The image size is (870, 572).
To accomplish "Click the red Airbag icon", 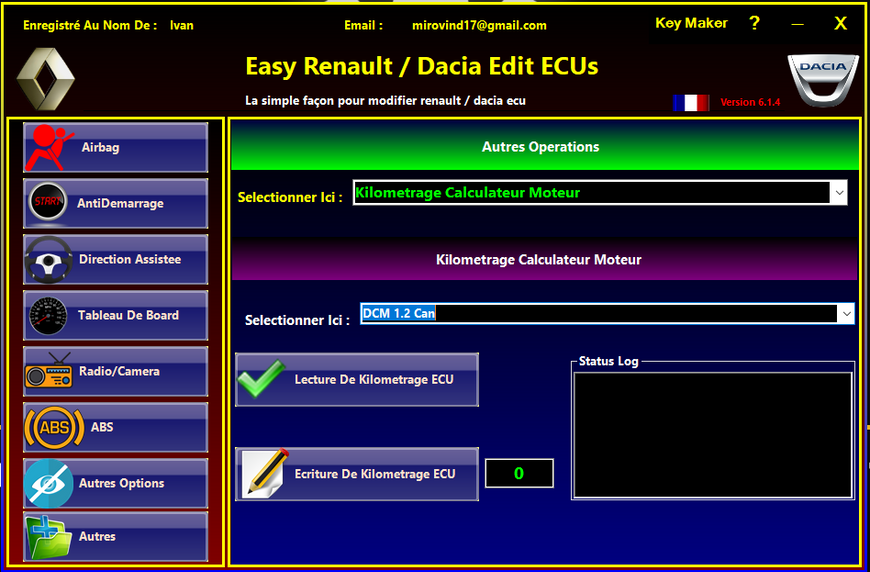I will tap(50, 148).
